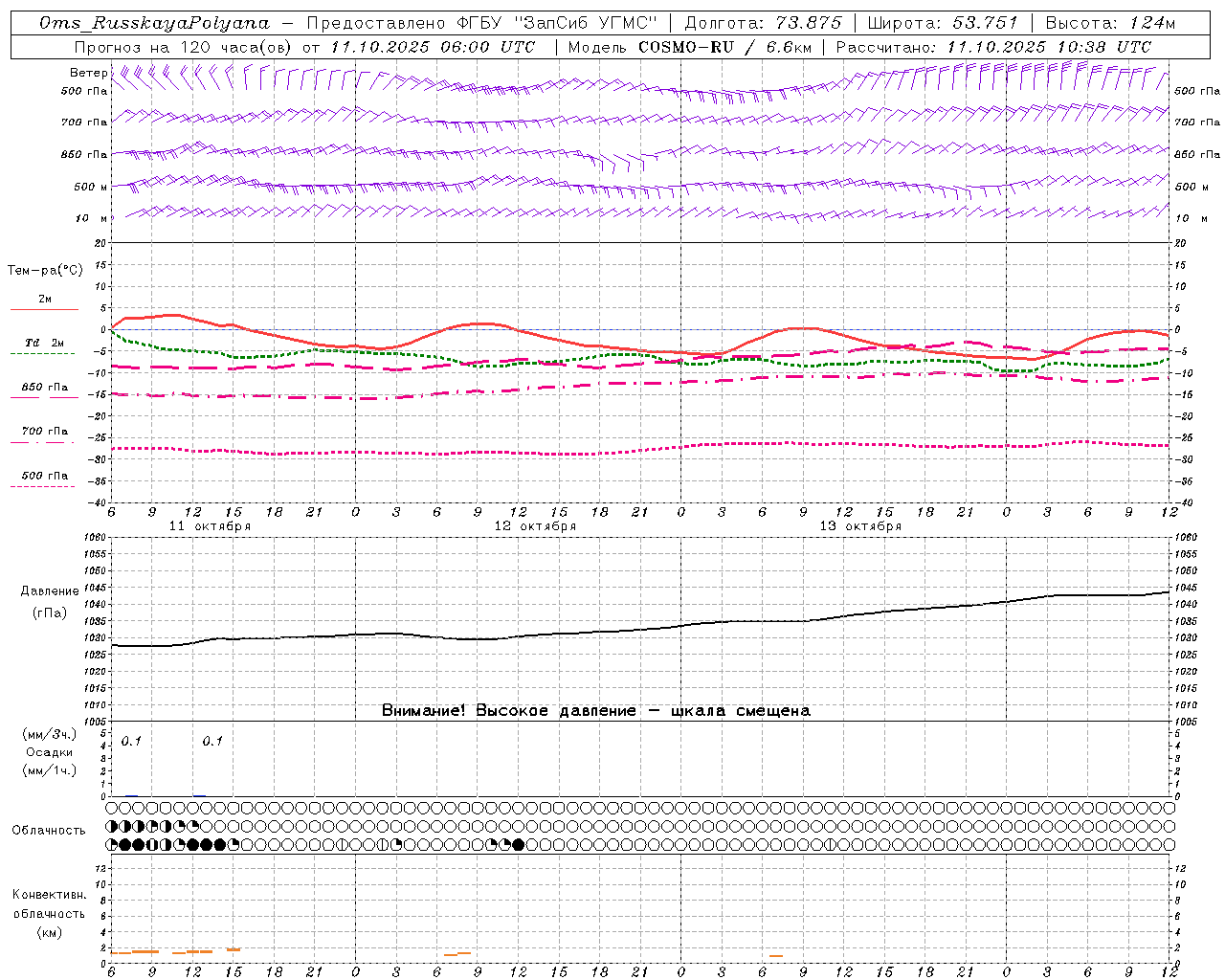
Task: Select the forecast start 11.10.2025 06:00 UTC
Action: pos(433,46)
